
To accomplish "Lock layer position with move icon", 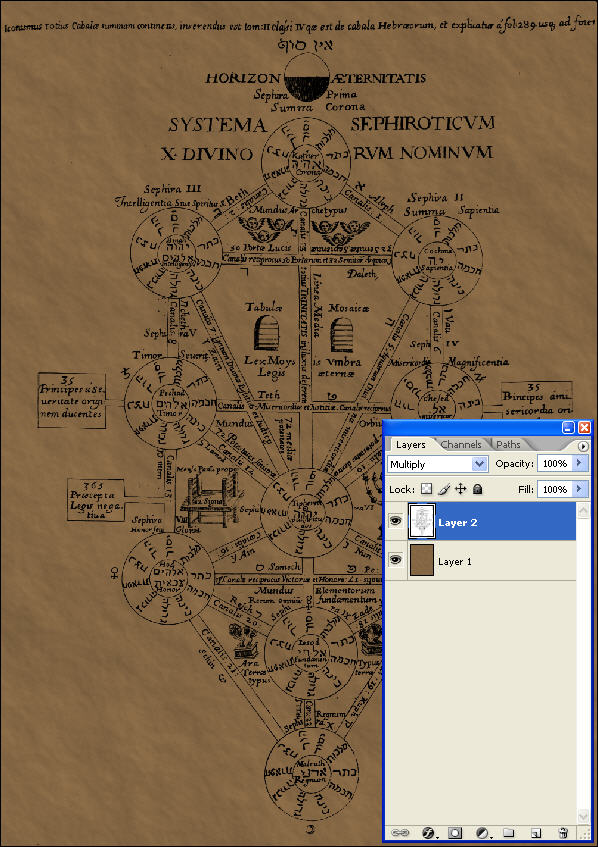I will click(460, 489).
